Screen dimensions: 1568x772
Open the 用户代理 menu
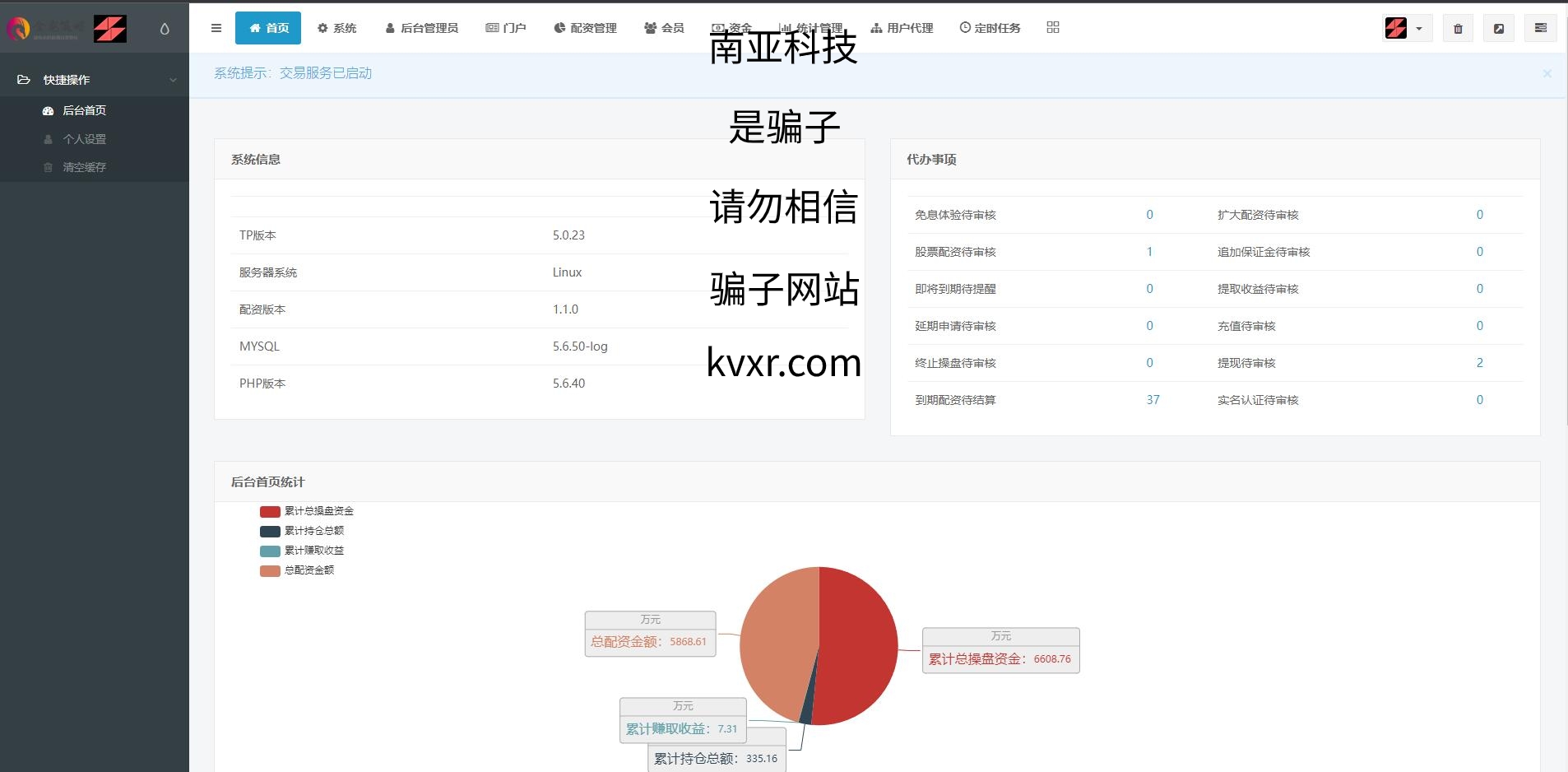pos(902,28)
